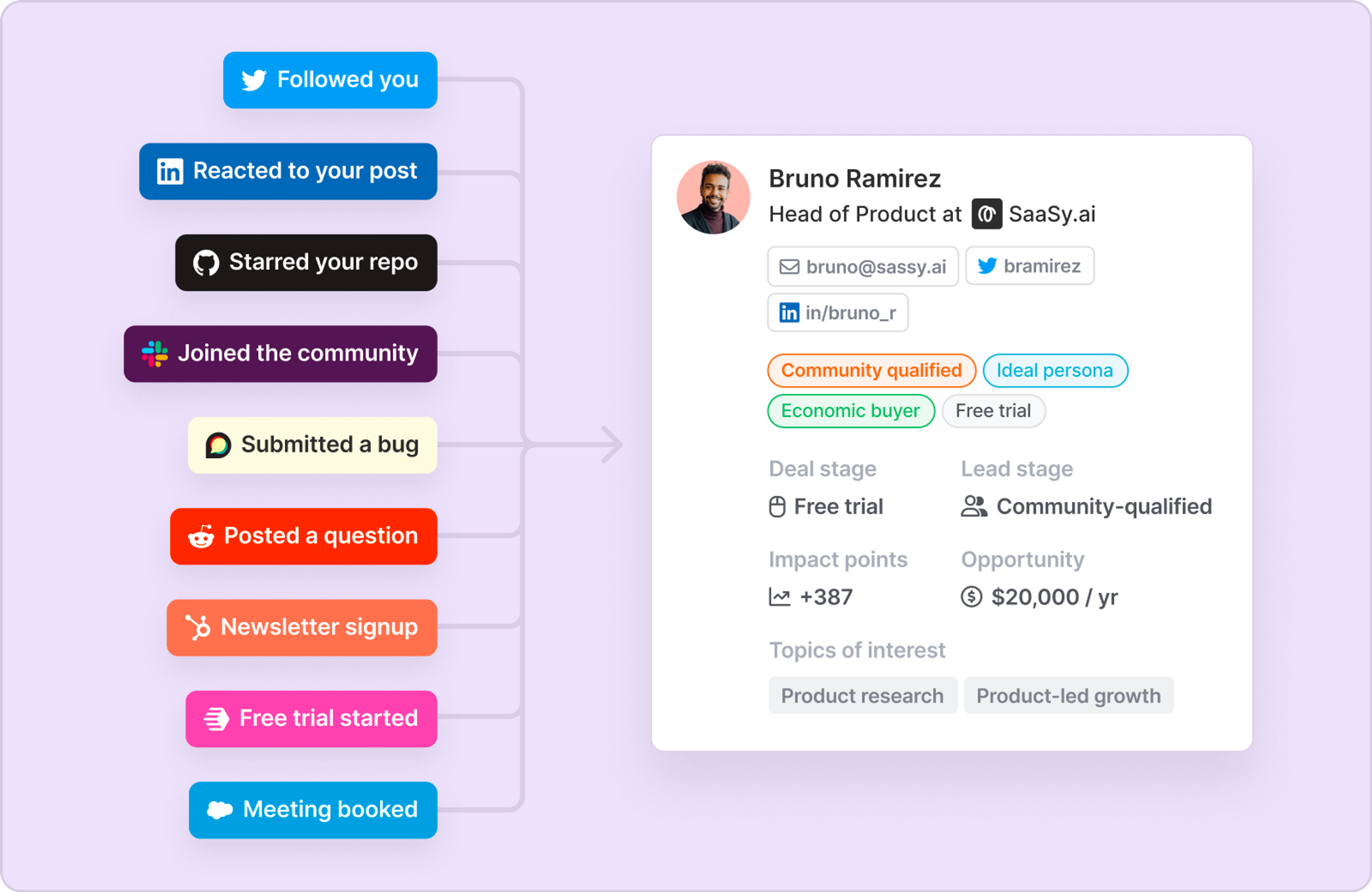
Task: Select the Community qualified tag
Action: click(871, 370)
